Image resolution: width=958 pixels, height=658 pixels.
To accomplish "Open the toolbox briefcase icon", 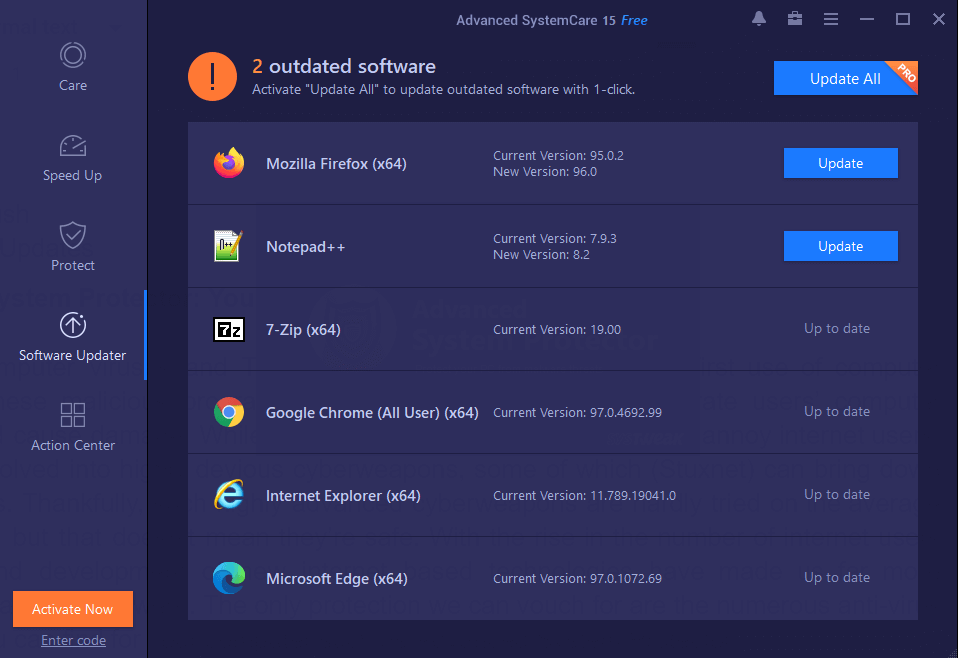I will coord(795,19).
